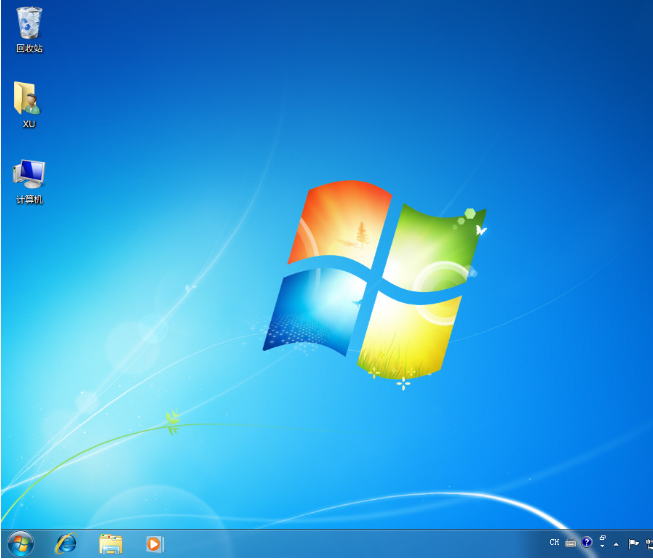
Task: Click empty taskbar area beside Media Player
Action: [x=350, y=544]
